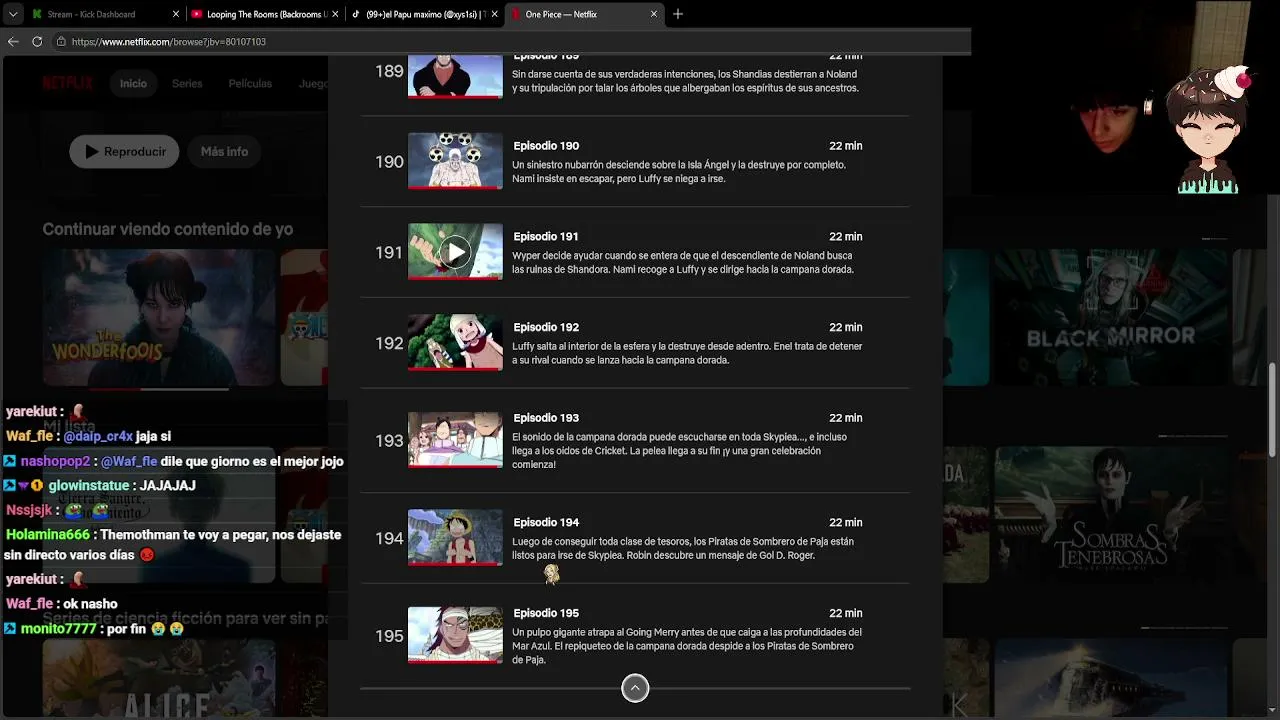Play Episodio 191 using its play icon
The width and height of the screenshot is (1280, 720).
tap(455, 252)
